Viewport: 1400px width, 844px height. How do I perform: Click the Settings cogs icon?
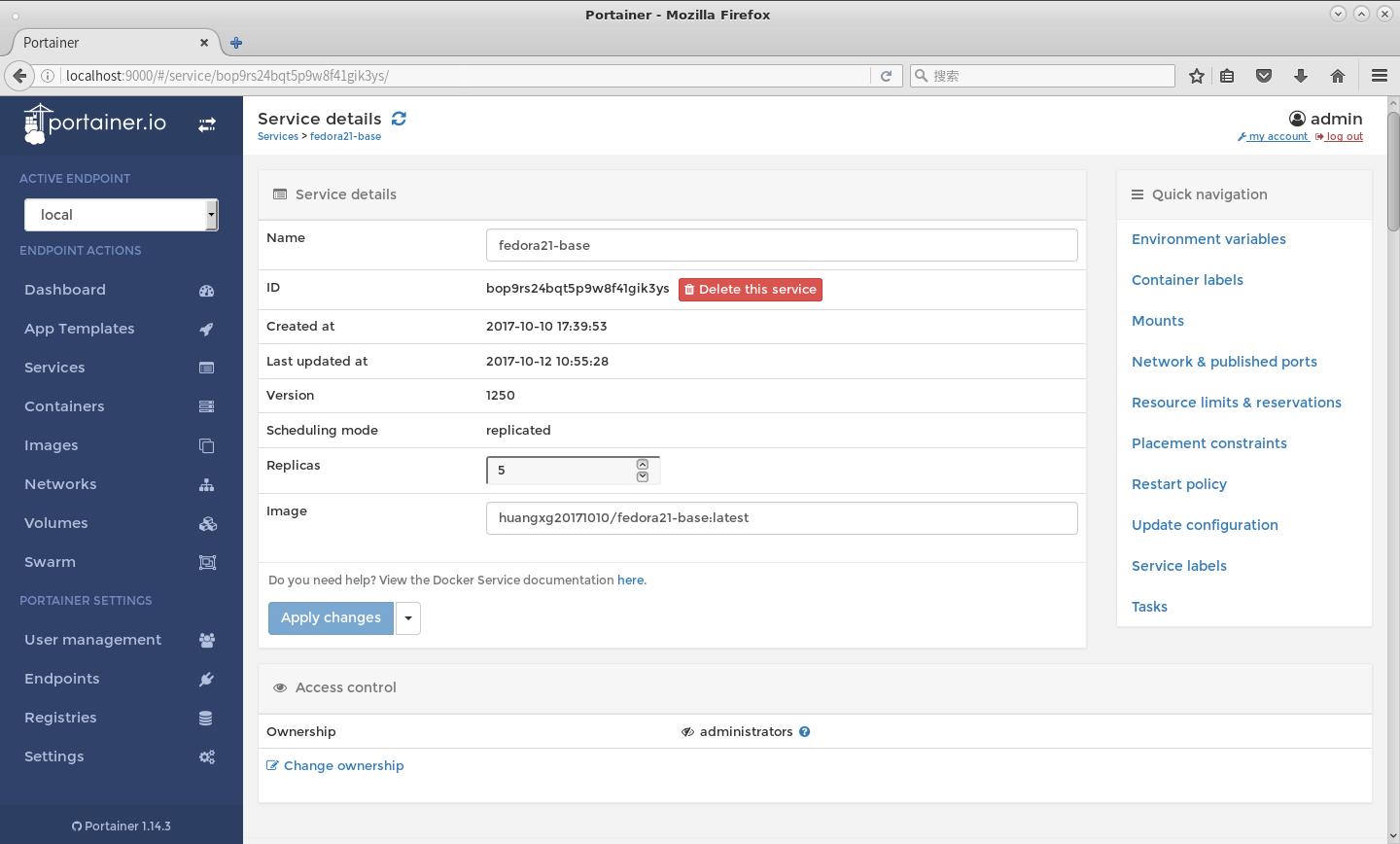[x=207, y=756]
